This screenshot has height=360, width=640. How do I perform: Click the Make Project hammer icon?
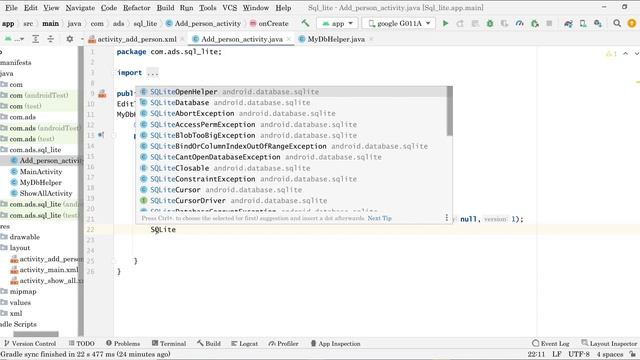point(305,23)
